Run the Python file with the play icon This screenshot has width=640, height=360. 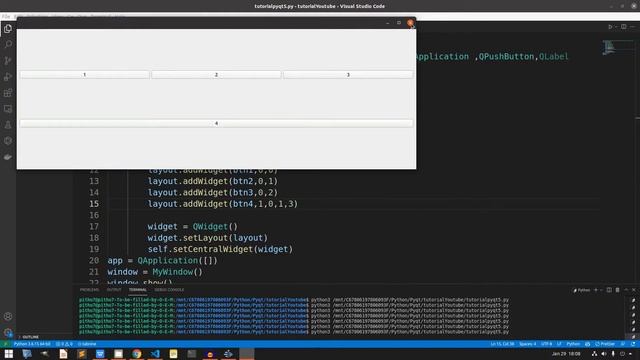[x=610, y=27]
